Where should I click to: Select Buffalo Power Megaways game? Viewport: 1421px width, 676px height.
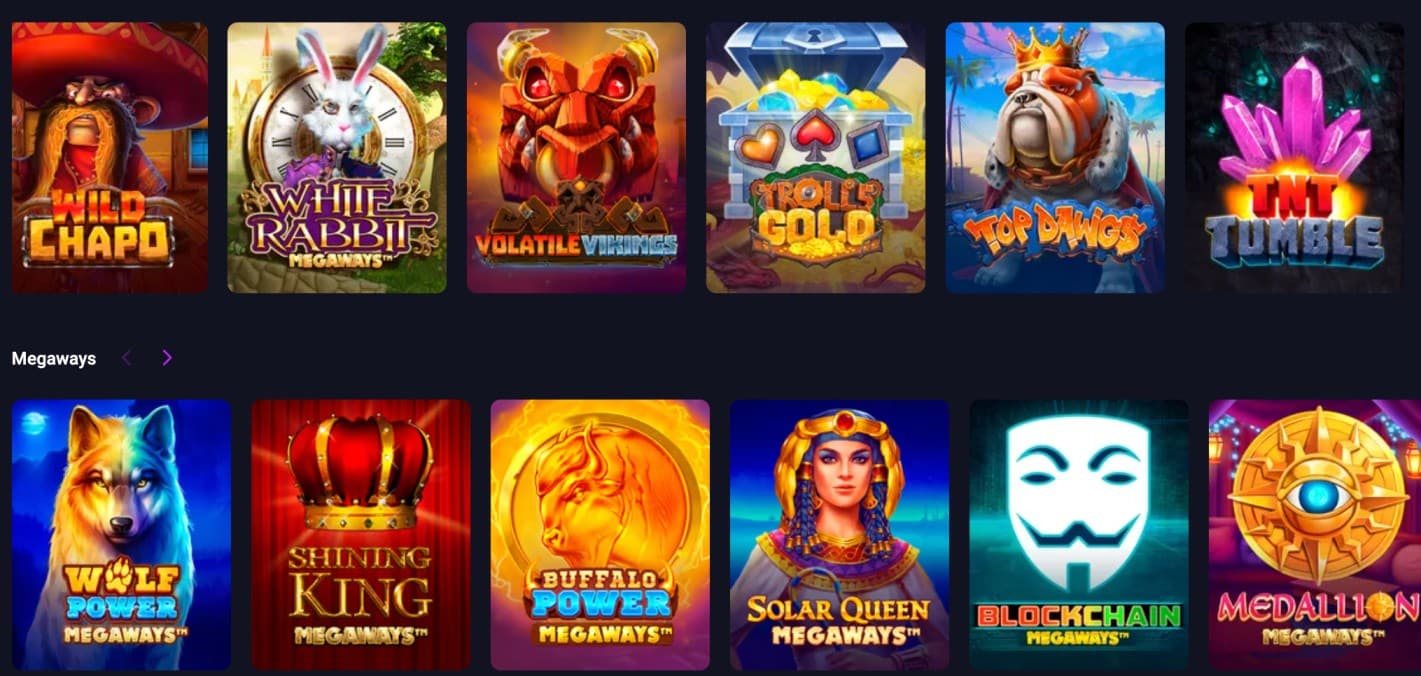(x=600, y=535)
